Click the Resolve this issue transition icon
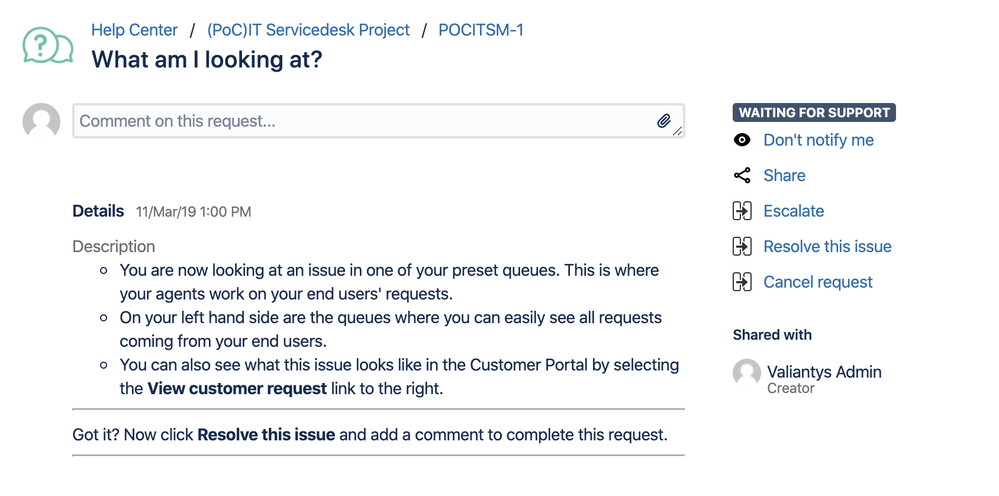Screen dimensions: 999x496 742,246
